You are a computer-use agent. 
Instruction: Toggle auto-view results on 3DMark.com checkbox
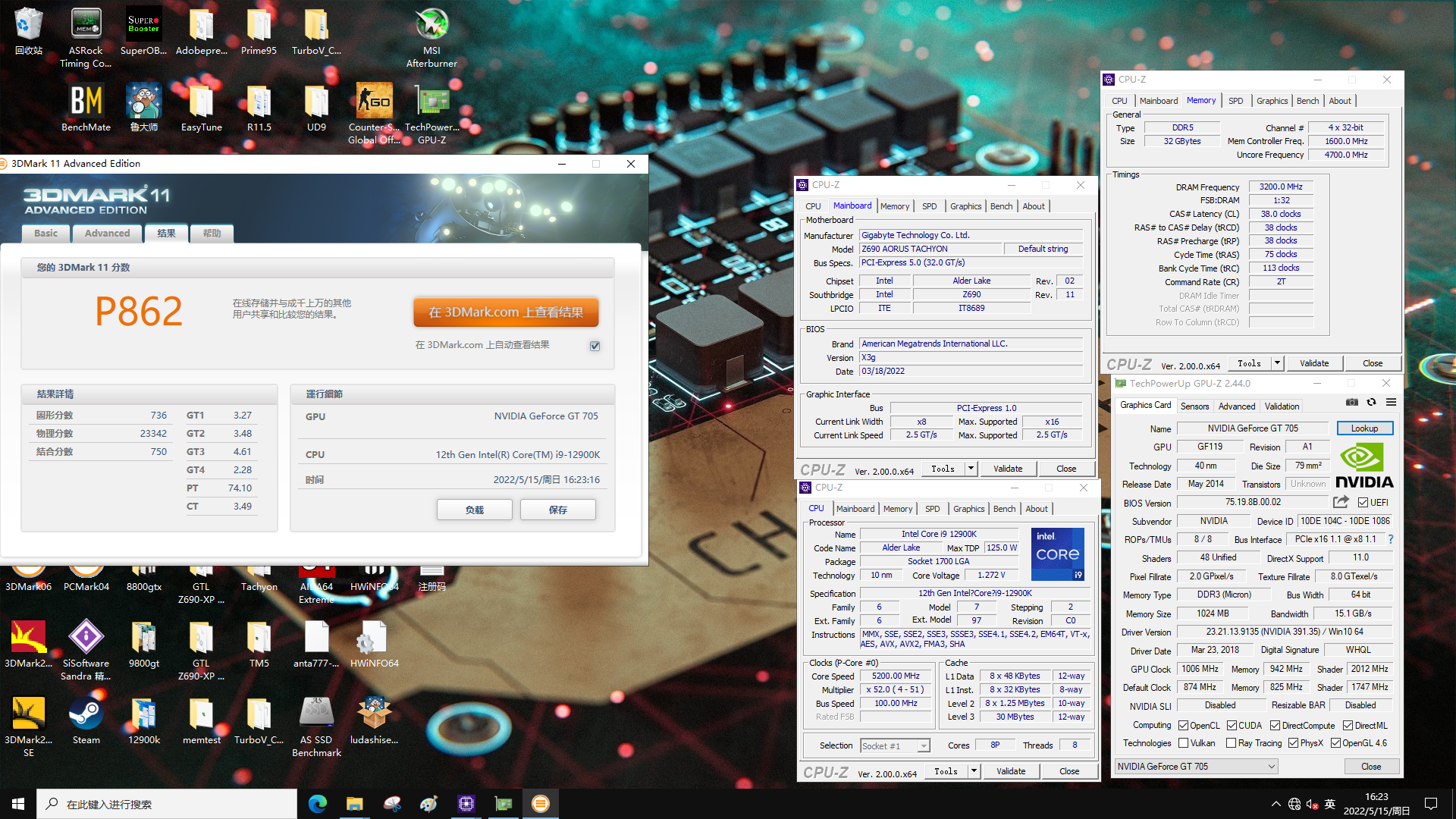595,346
